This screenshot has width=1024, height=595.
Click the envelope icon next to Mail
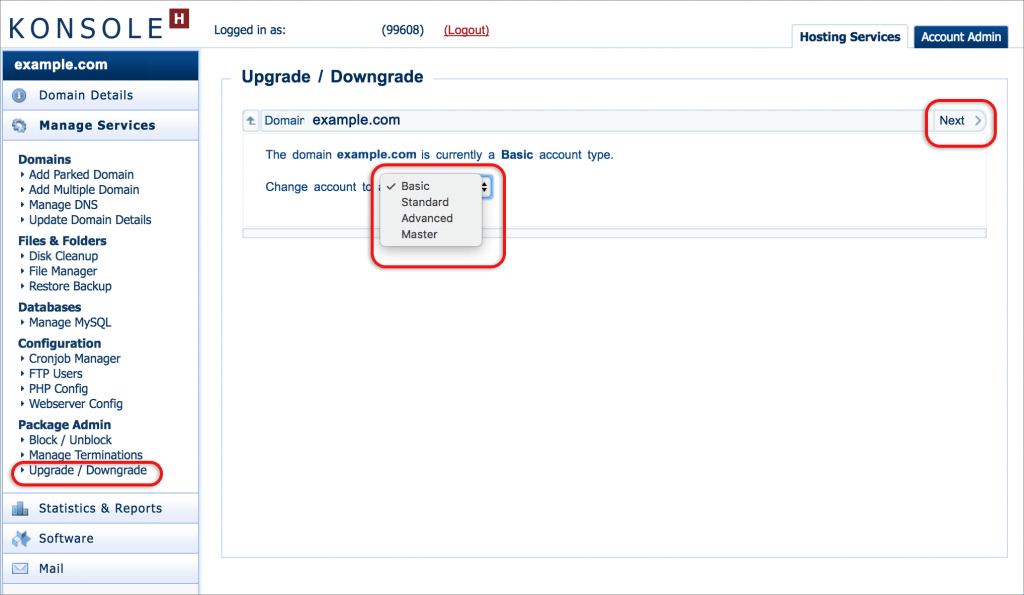[x=22, y=567]
